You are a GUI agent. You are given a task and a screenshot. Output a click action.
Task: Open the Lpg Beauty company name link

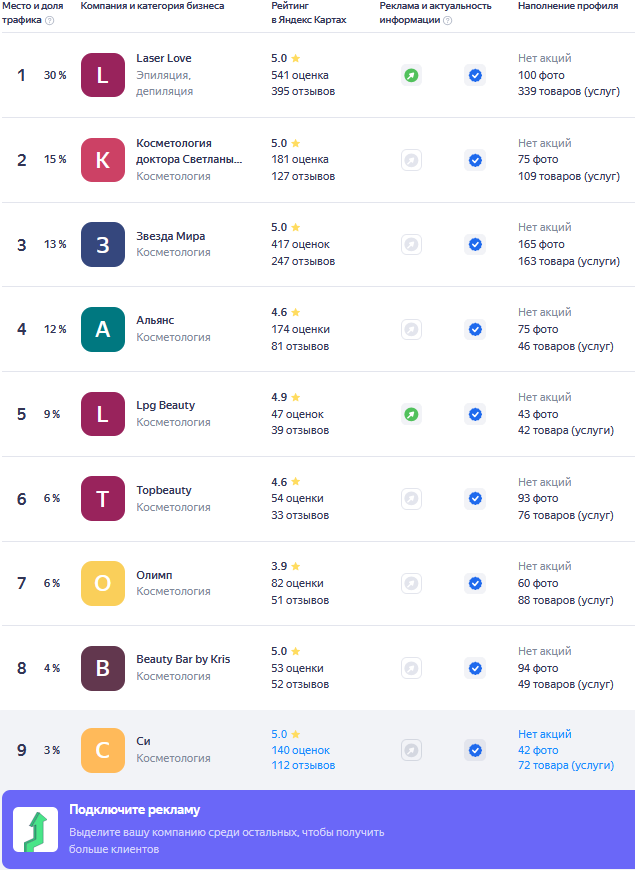(166, 405)
